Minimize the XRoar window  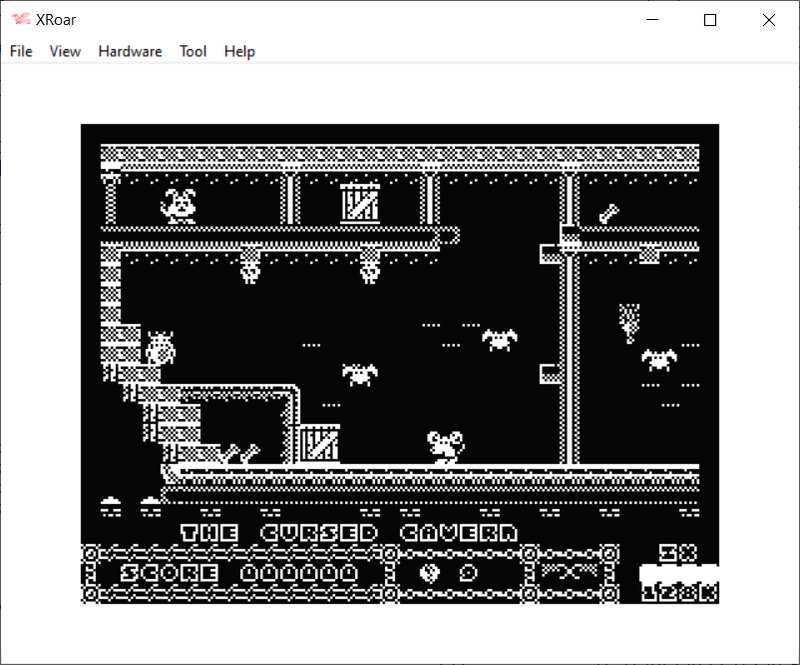point(652,20)
